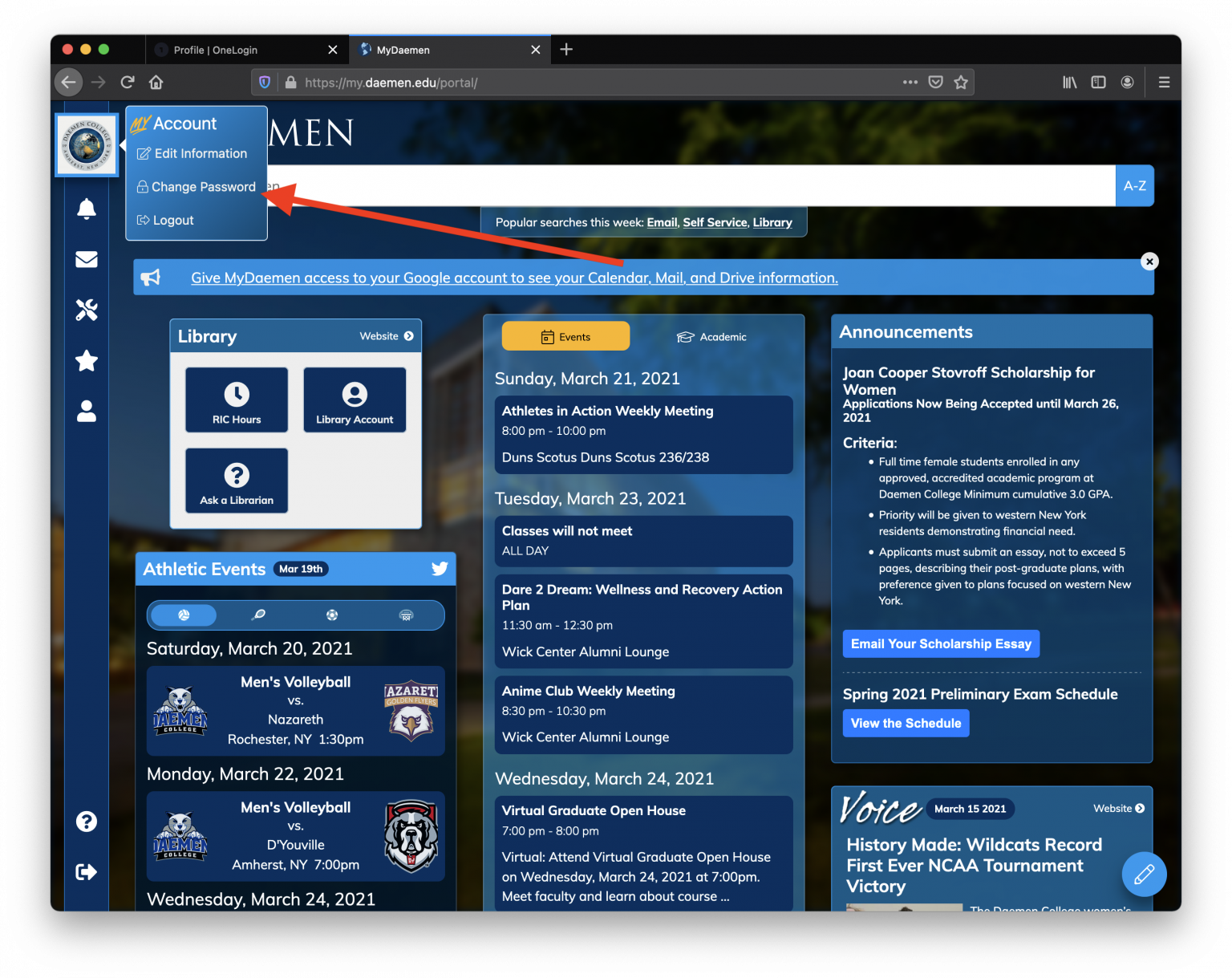1232x978 pixels.
Task: Click the tracking protection shield icon
Action: 265,82
